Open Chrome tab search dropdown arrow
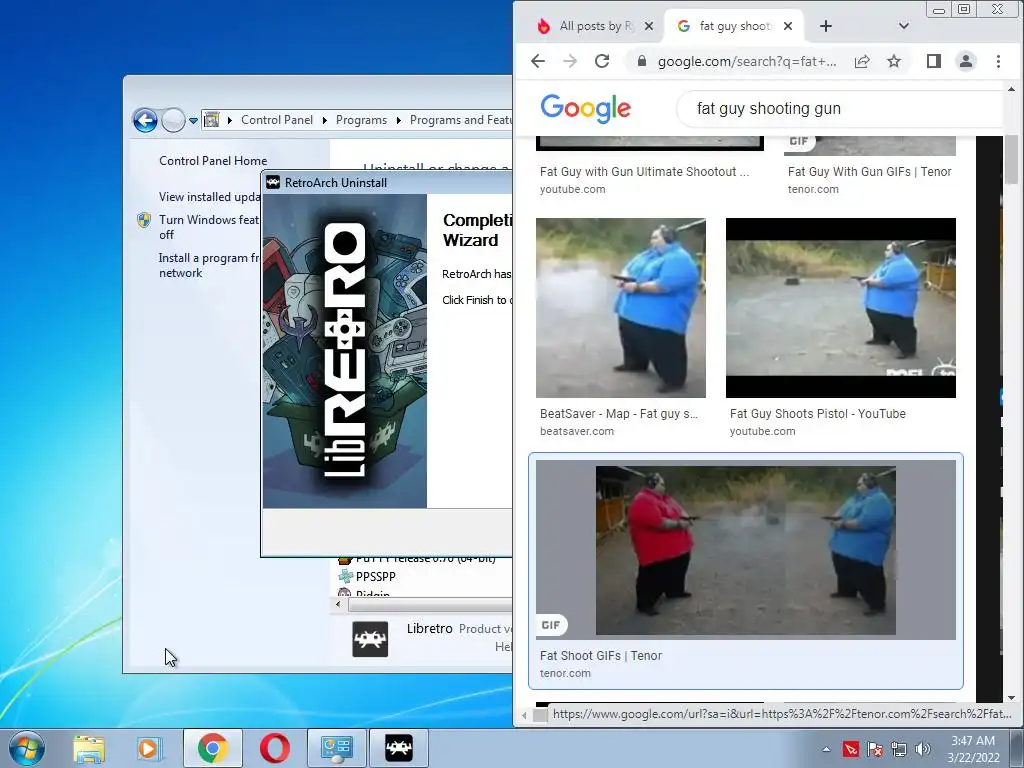Viewport: 1024px width, 768px height. pos(904,26)
